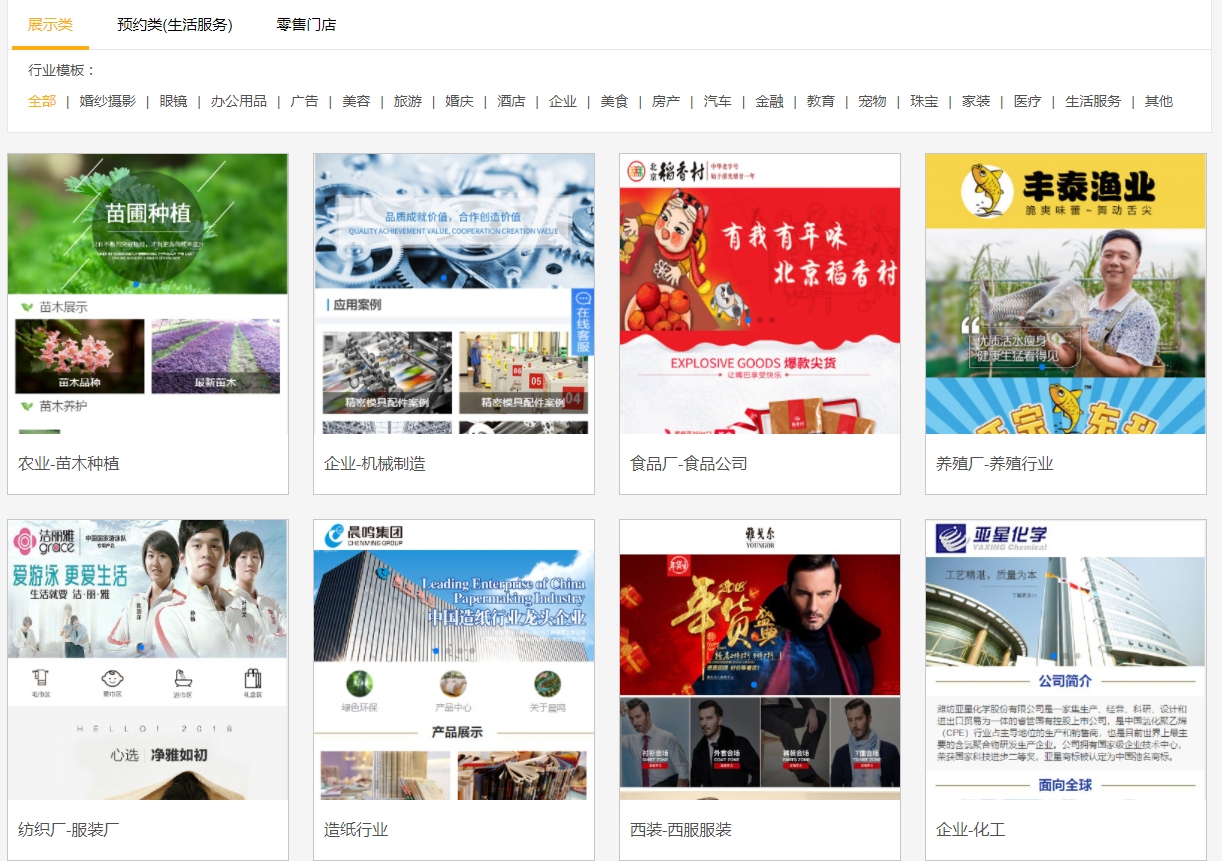The height and width of the screenshot is (861, 1222).
Task: Filter templates by 酒店
Action: [511, 101]
